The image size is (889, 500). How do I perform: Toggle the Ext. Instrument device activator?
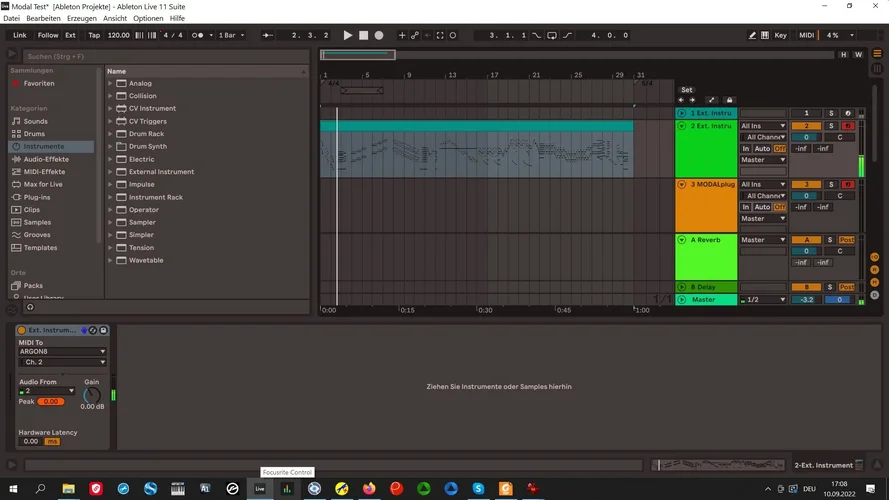click(22, 330)
